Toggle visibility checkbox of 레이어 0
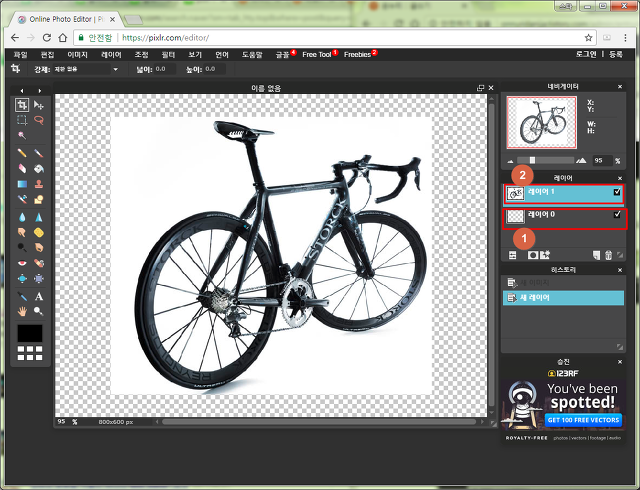This screenshot has width=640, height=490. [617, 214]
